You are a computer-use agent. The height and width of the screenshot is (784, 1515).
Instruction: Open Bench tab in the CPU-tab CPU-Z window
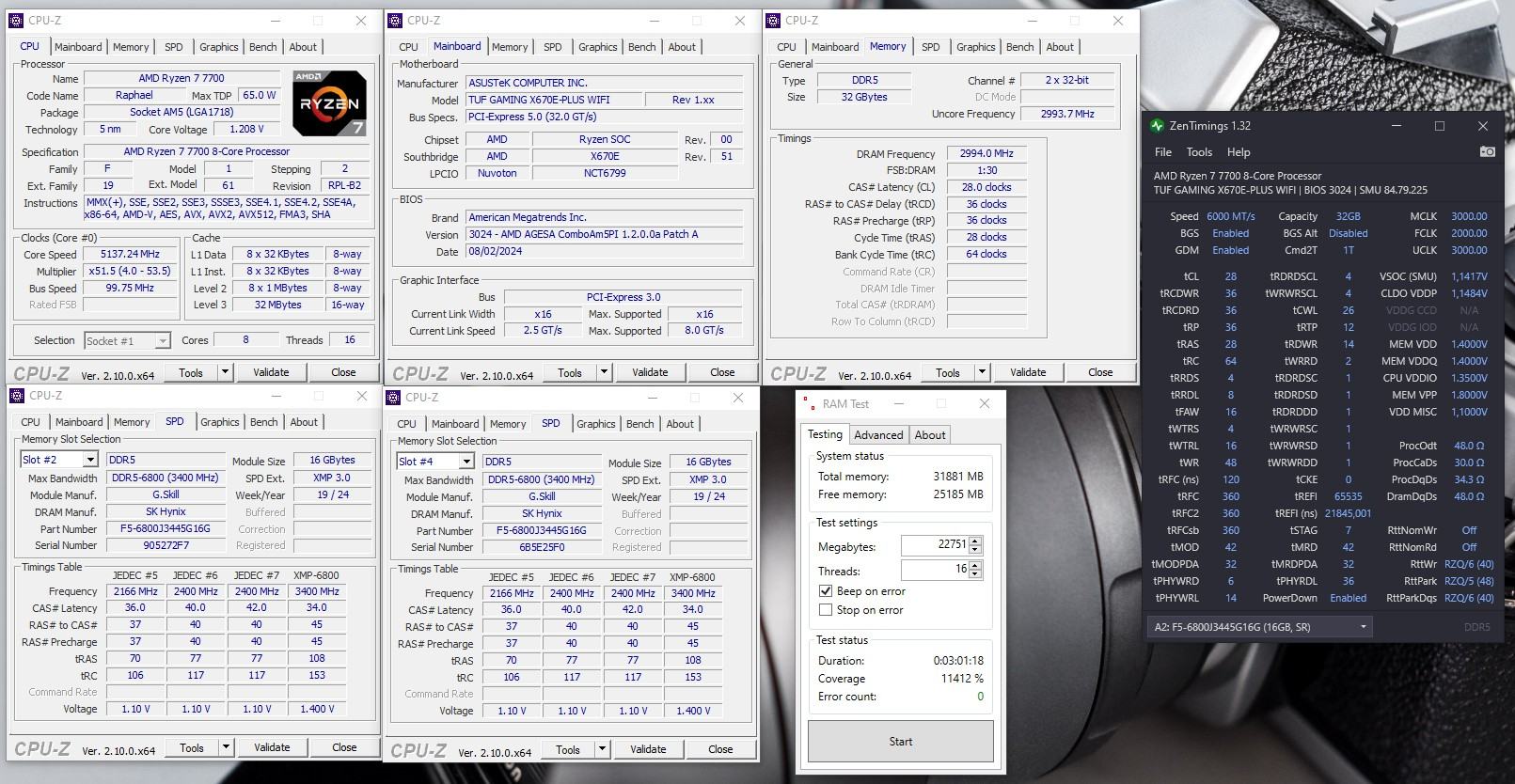[x=263, y=47]
